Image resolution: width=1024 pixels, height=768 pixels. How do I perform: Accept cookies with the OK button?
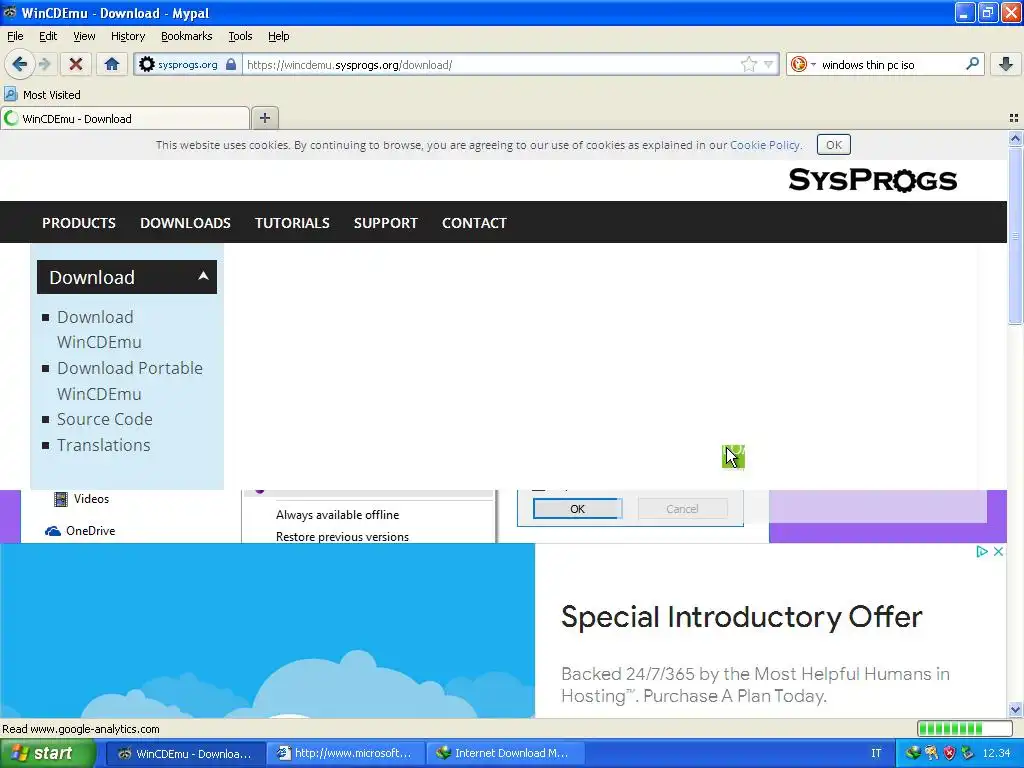pyautogui.click(x=833, y=145)
